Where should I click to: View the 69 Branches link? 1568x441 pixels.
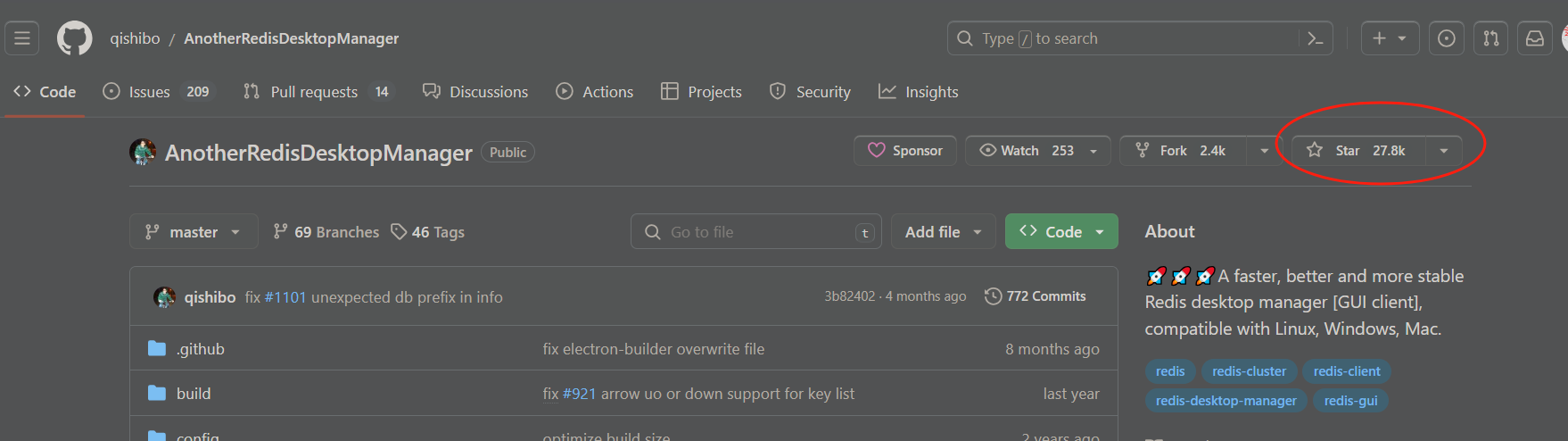[x=326, y=232]
